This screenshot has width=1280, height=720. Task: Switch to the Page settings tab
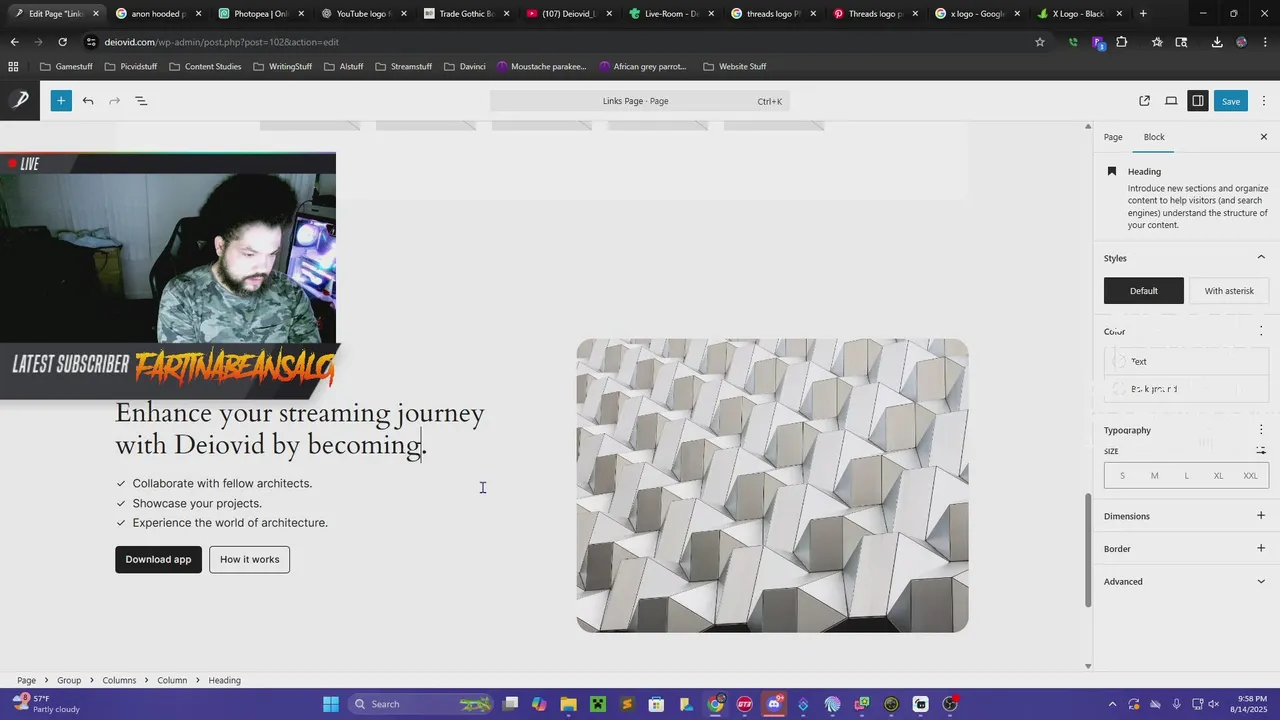[x=1113, y=137]
